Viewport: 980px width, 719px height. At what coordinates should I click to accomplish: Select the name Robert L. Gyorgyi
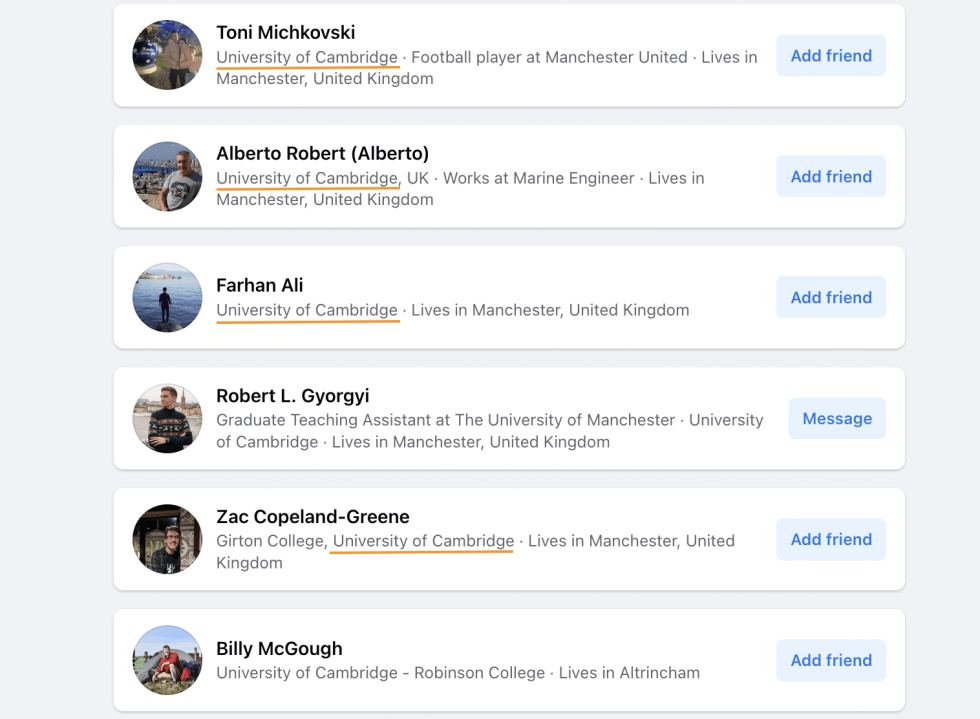[292, 395]
